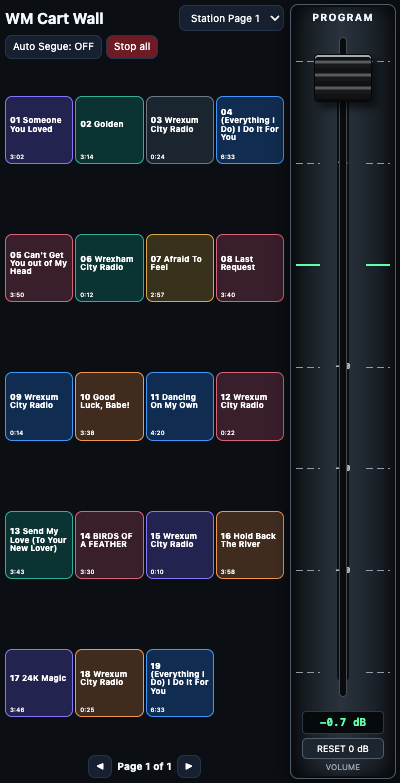400x783 pixels.
Task: Click the PROGRAM volume fader knob
Action: (x=343, y=78)
